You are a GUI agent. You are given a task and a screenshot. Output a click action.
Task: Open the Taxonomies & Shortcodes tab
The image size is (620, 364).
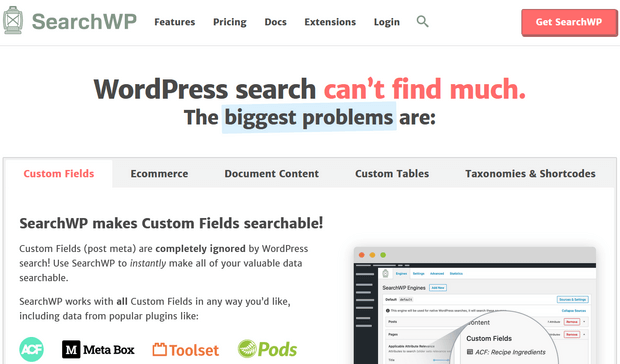coord(530,174)
